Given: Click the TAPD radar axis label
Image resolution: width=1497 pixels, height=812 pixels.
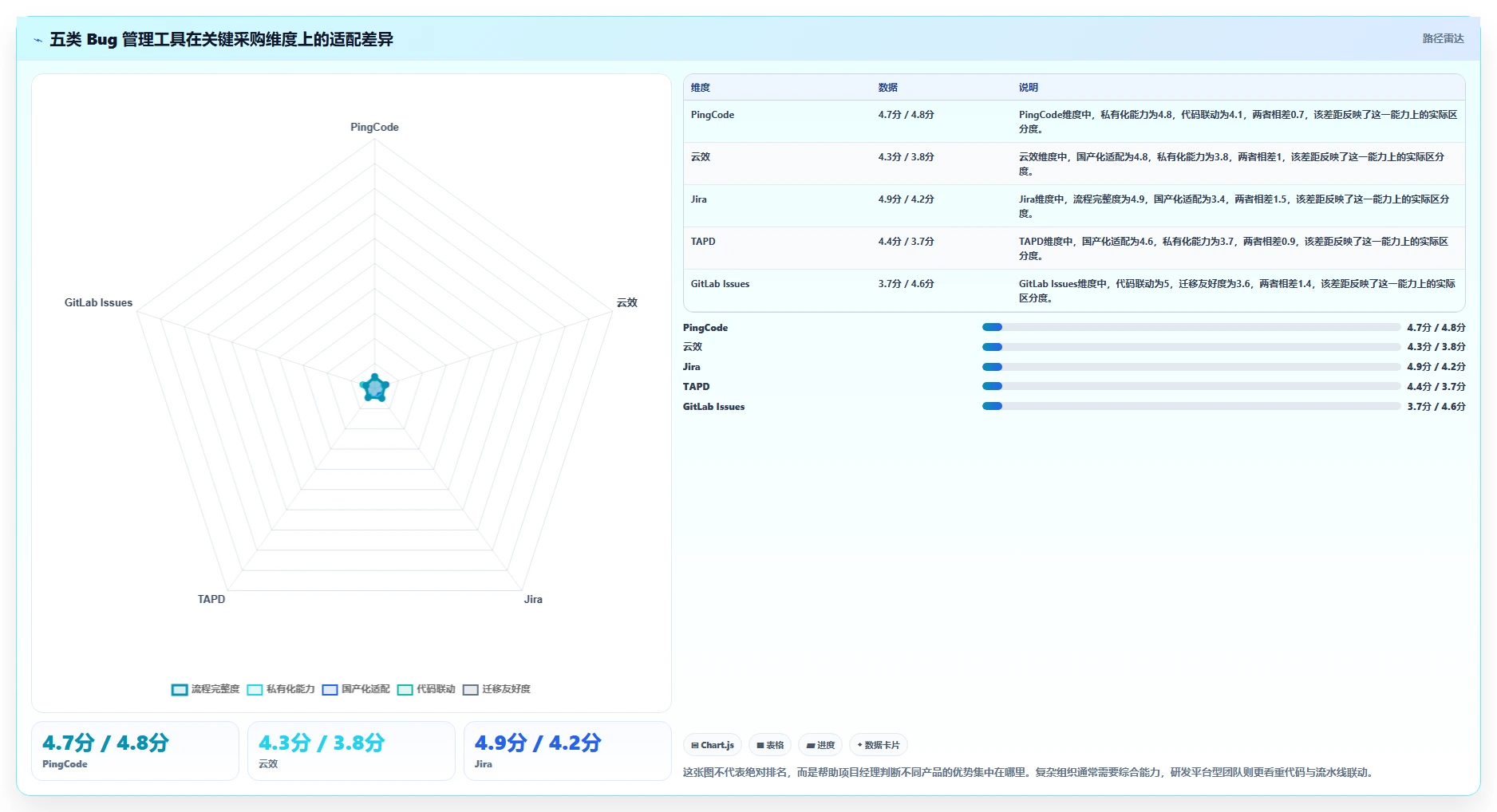Looking at the screenshot, I should (x=211, y=599).
